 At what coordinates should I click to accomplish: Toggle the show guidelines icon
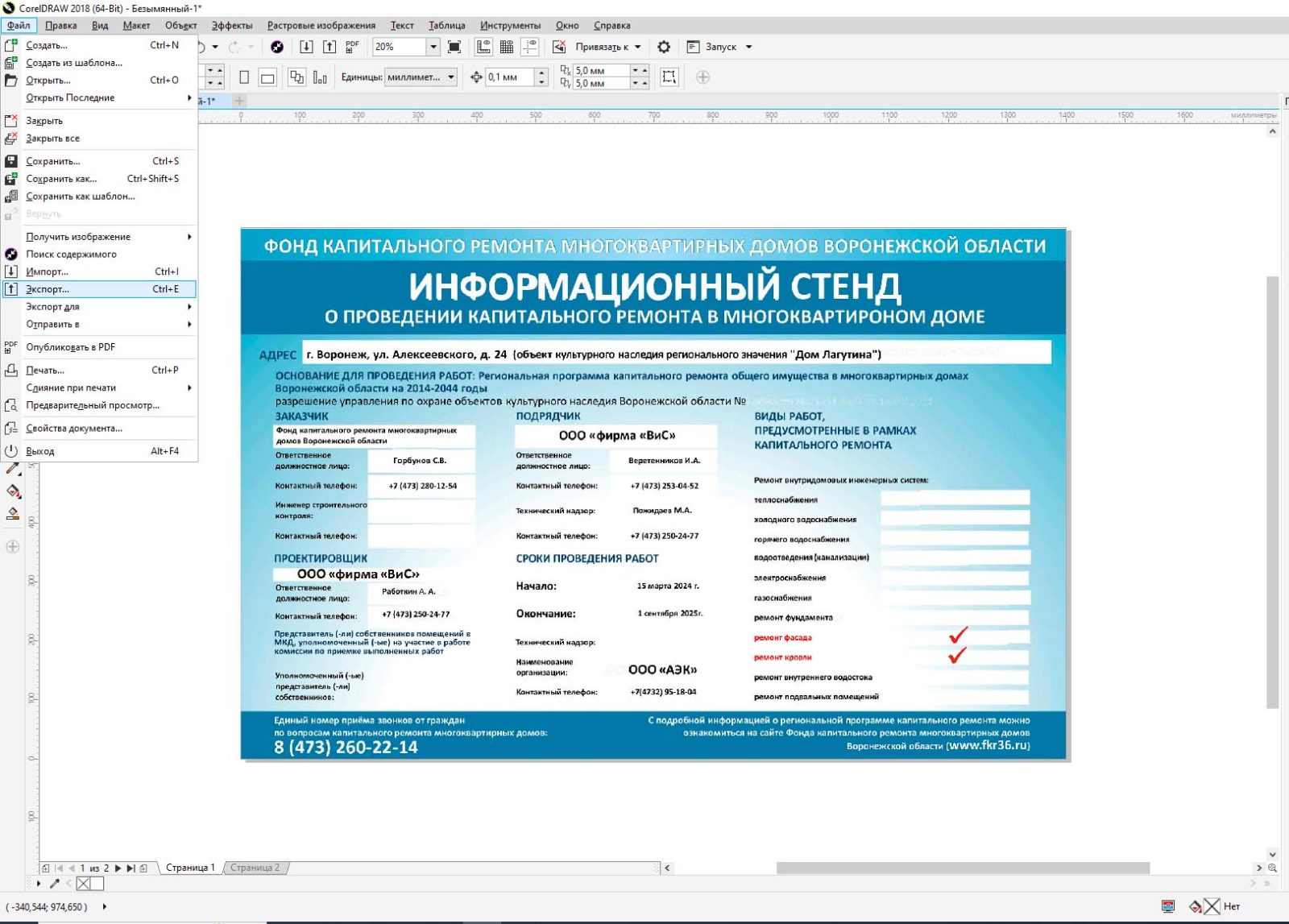[x=530, y=47]
